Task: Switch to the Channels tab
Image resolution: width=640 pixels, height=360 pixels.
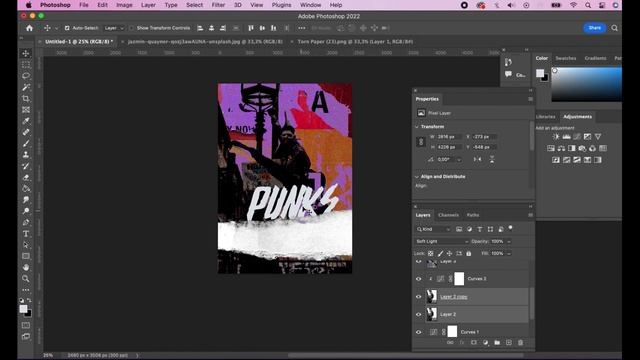Action: (x=448, y=215)
